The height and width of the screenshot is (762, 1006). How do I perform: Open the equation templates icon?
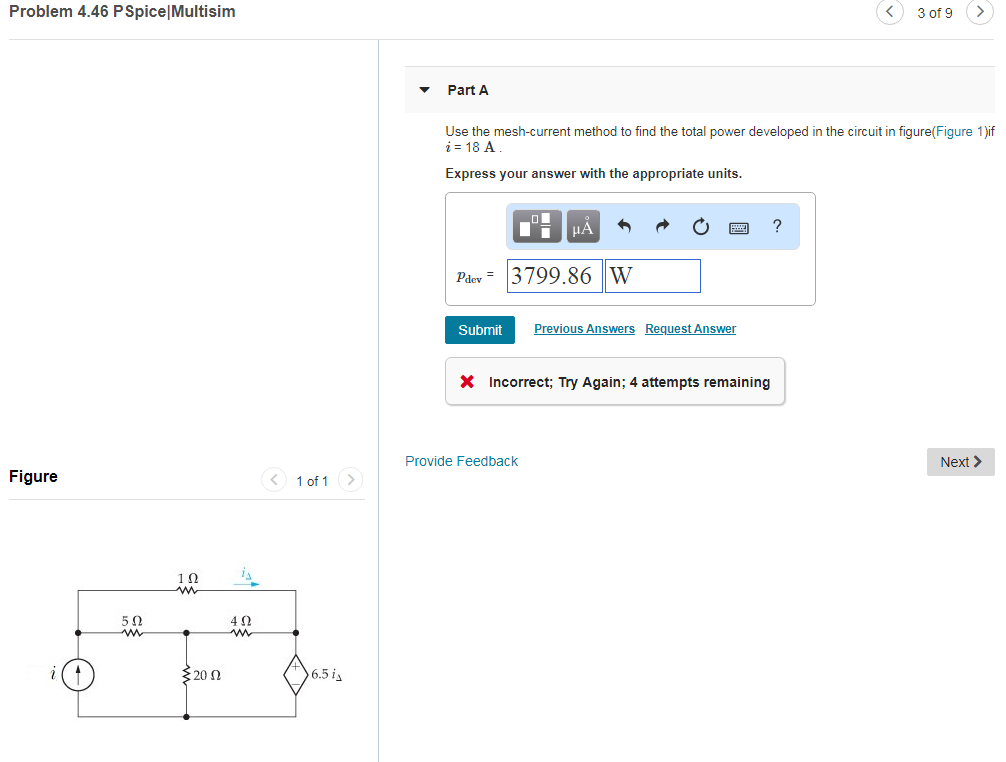[x=536, y=226]
